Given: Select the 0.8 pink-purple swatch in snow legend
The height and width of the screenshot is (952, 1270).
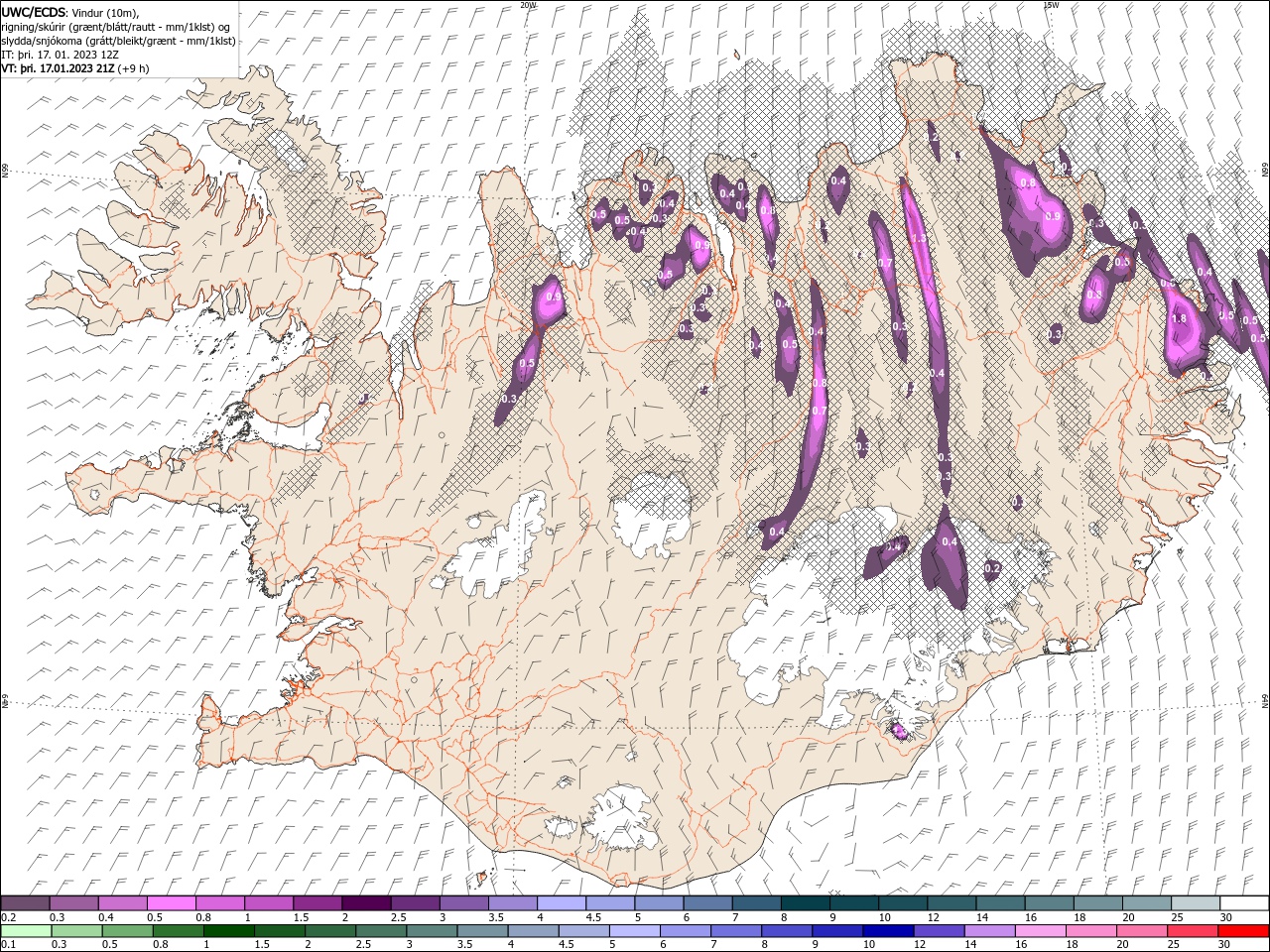Looking at the screenshot, I should [x=220, y=903].
